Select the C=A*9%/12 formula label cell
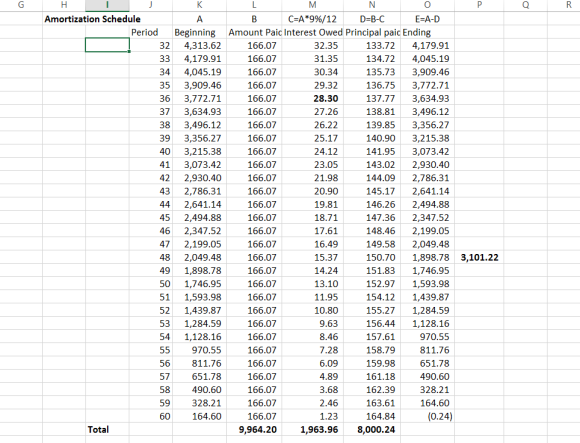Image resolution: width=580 pixels, height=443 pixels. click(313, 19)
